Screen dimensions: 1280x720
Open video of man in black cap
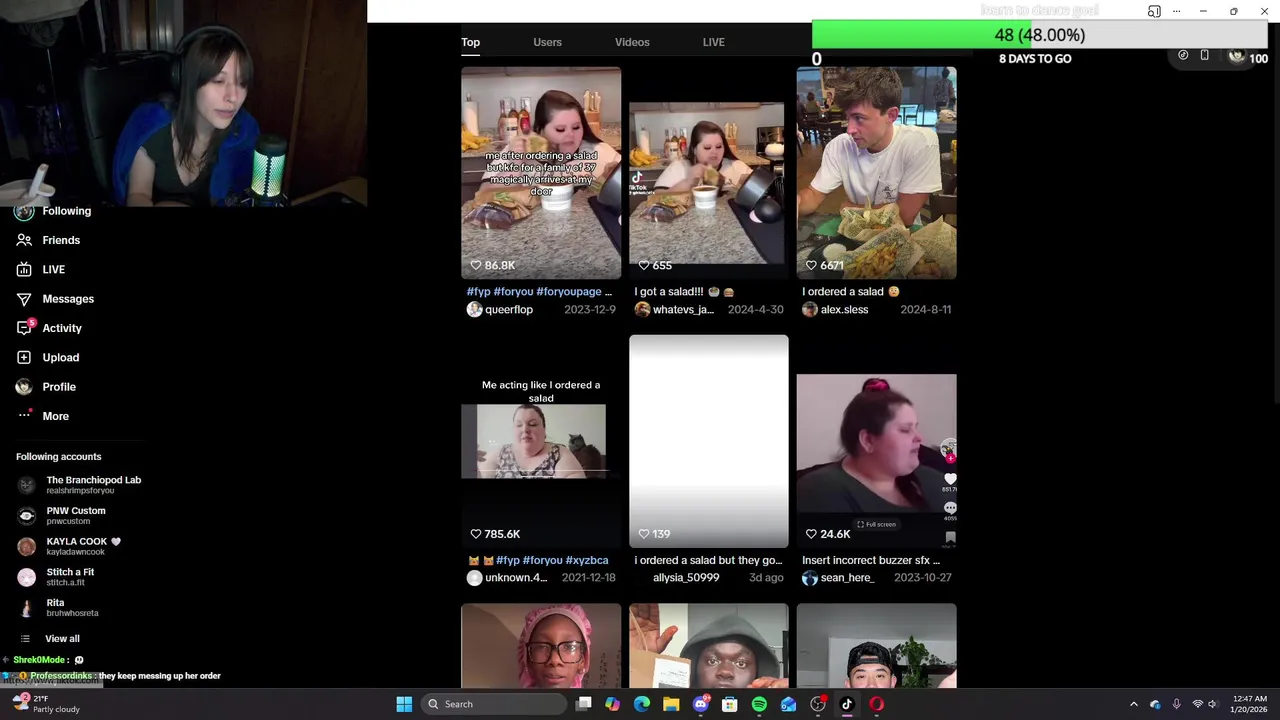(877, 645)
